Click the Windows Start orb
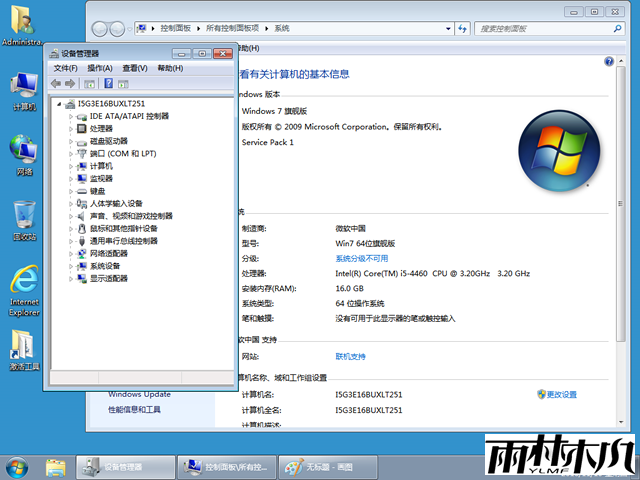 pyautogui.click(x=17, y=468)
